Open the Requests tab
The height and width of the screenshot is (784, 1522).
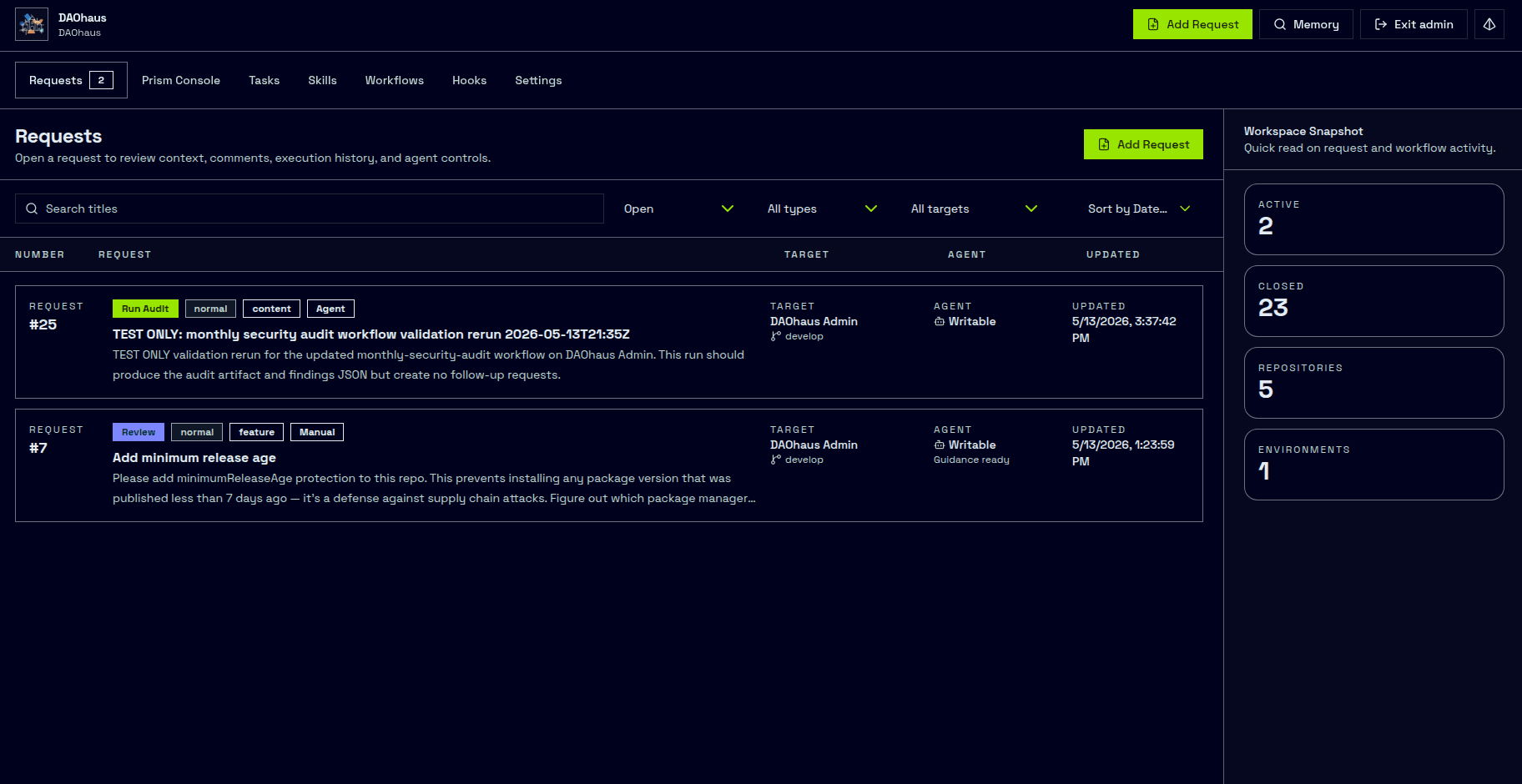click(71, 80)
